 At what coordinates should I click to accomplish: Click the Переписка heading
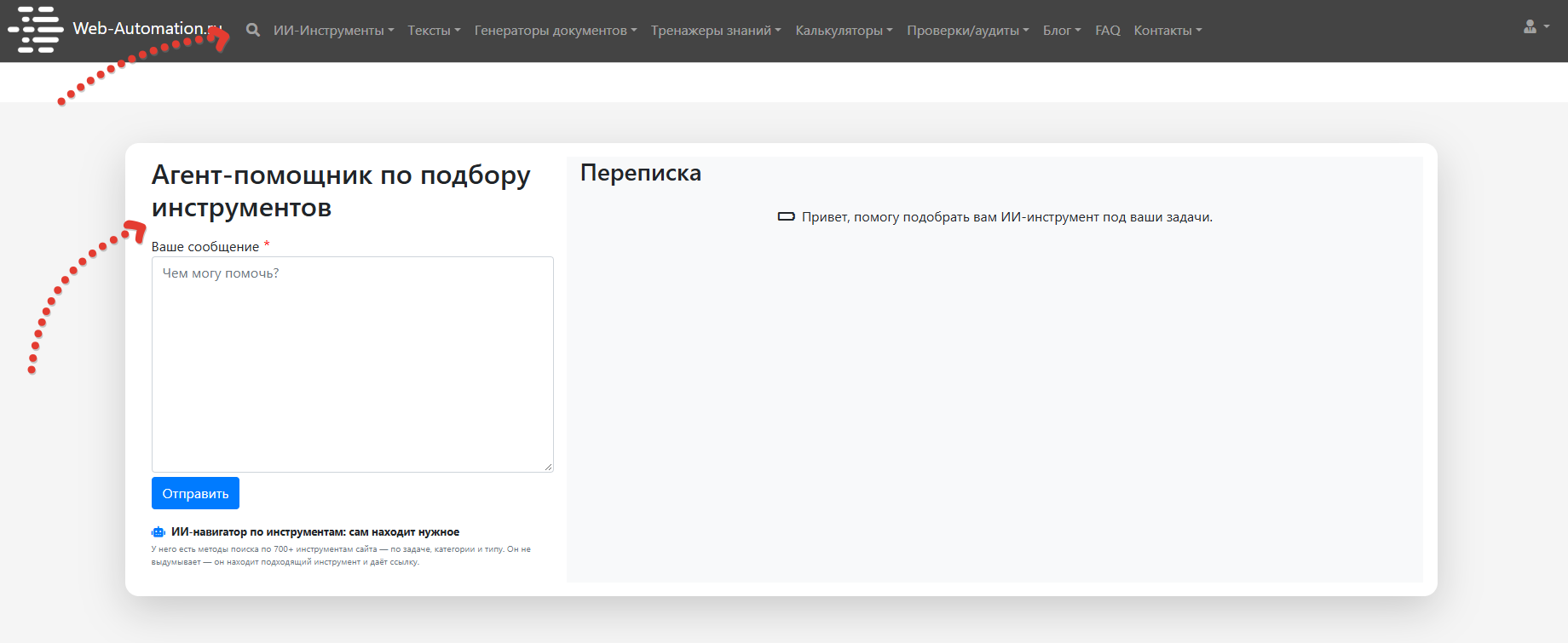[x=641, y=173]
